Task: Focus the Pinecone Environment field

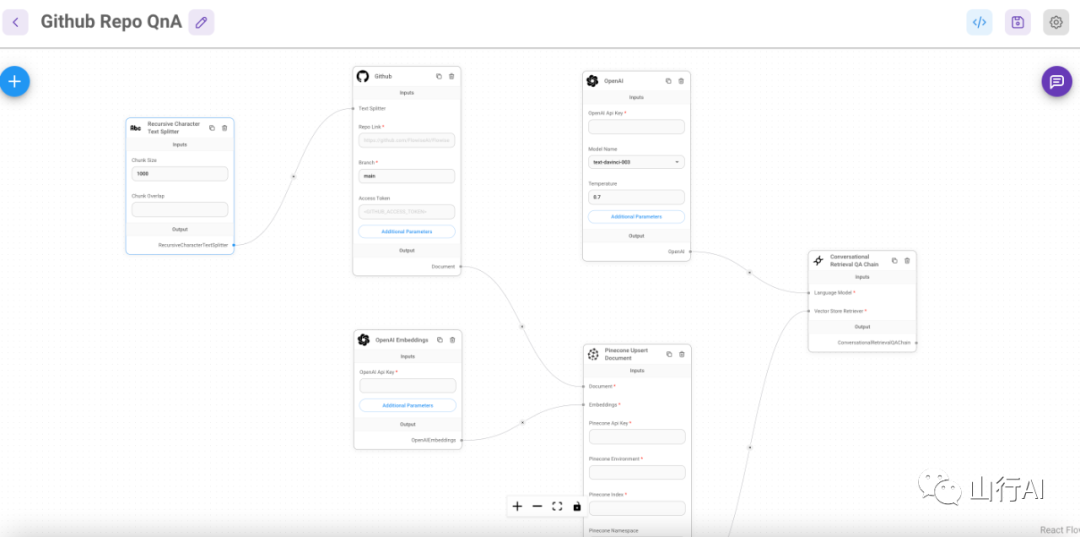Action: pos(637,472)
